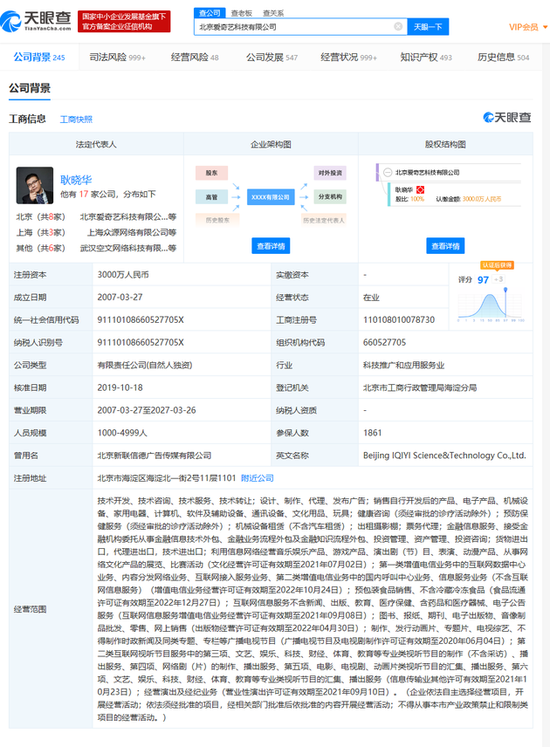This screenshot has width=550, height=747.
Task: Click the 17 companies count link
Action: [x=84, y=194]
